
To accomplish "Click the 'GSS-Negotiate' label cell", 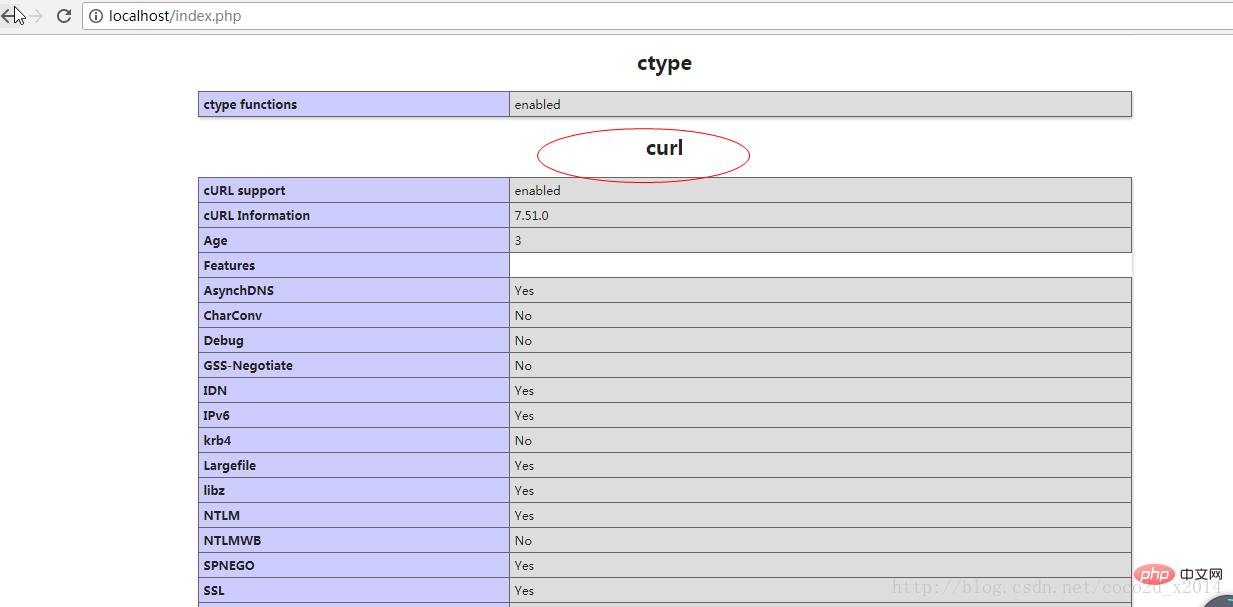I will pyautogui.click(x=354, y=365).
